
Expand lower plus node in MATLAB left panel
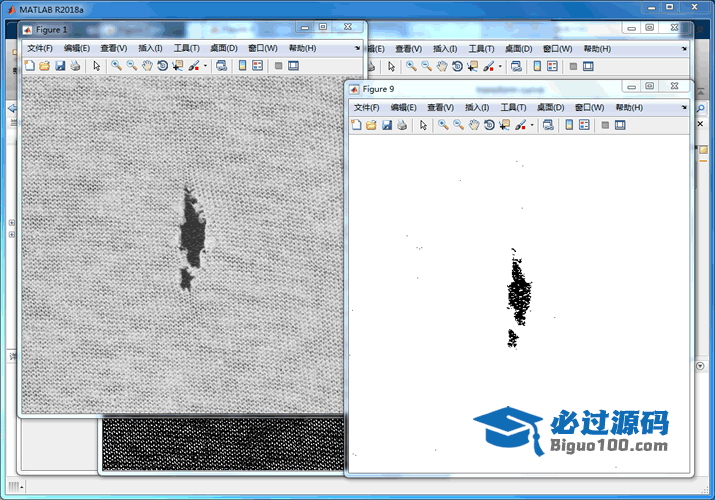coord(12,234)
